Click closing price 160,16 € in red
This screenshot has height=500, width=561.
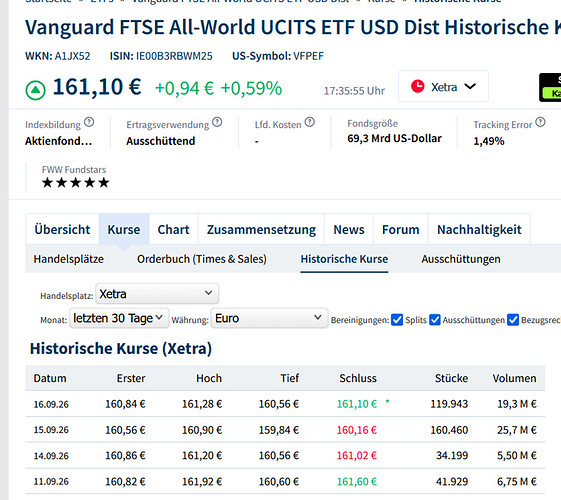[x=357, y=430]
